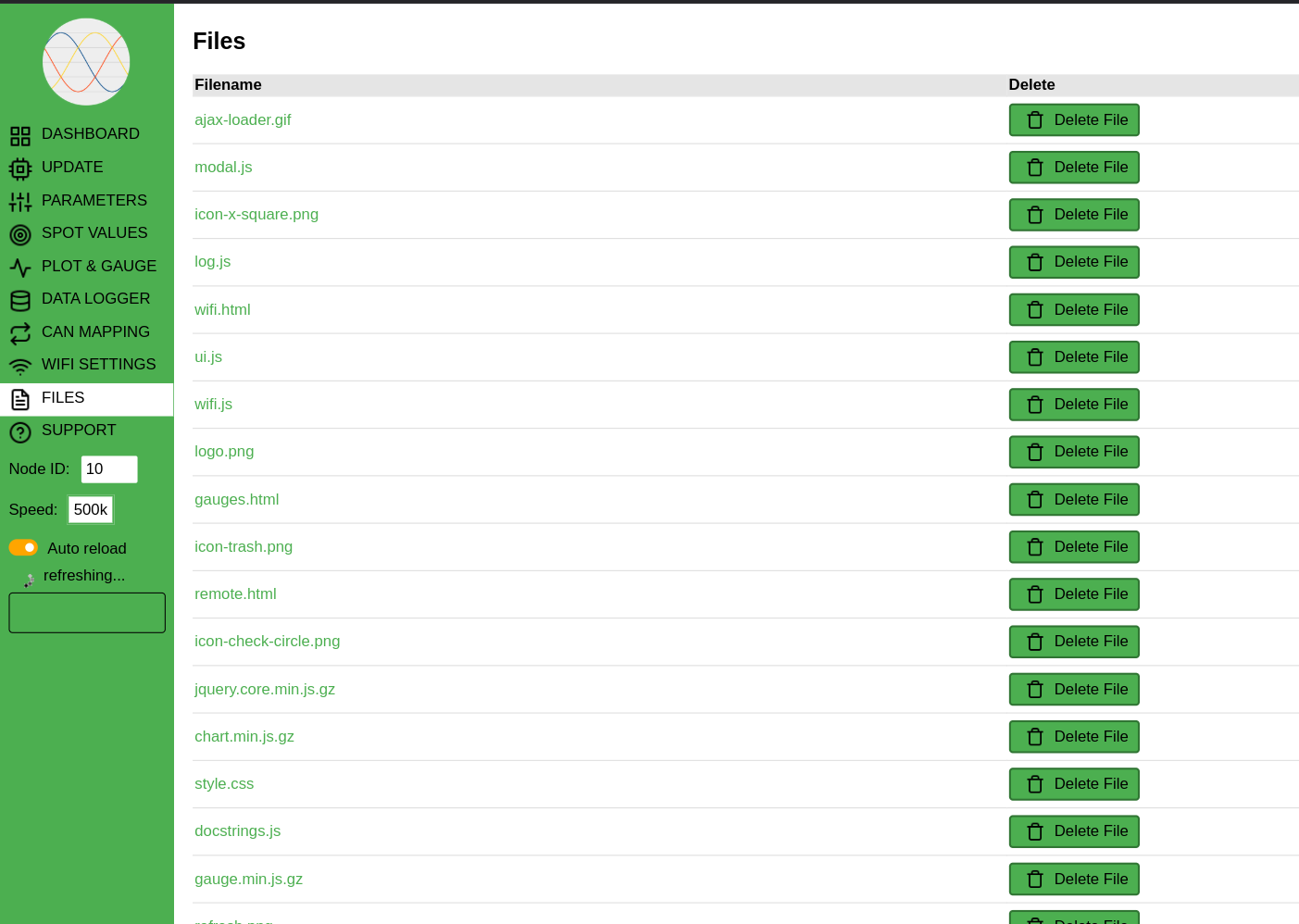The height and width of the screenshot is (924, 1299).
Task: Click the WiFi Settings signal icon
Action: tap(20, 367)
